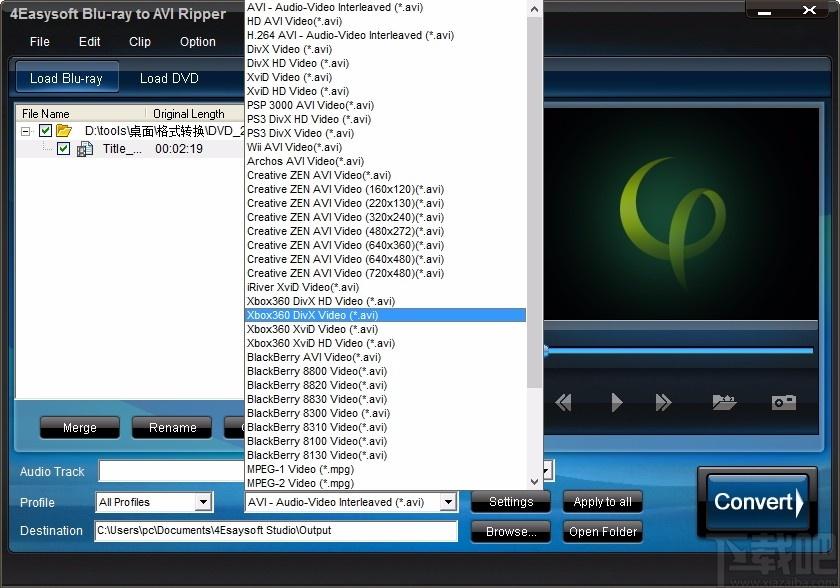The width and height of the screenshot is (840, 588).
Task: Open the Option menu
Action: point(198,42)
